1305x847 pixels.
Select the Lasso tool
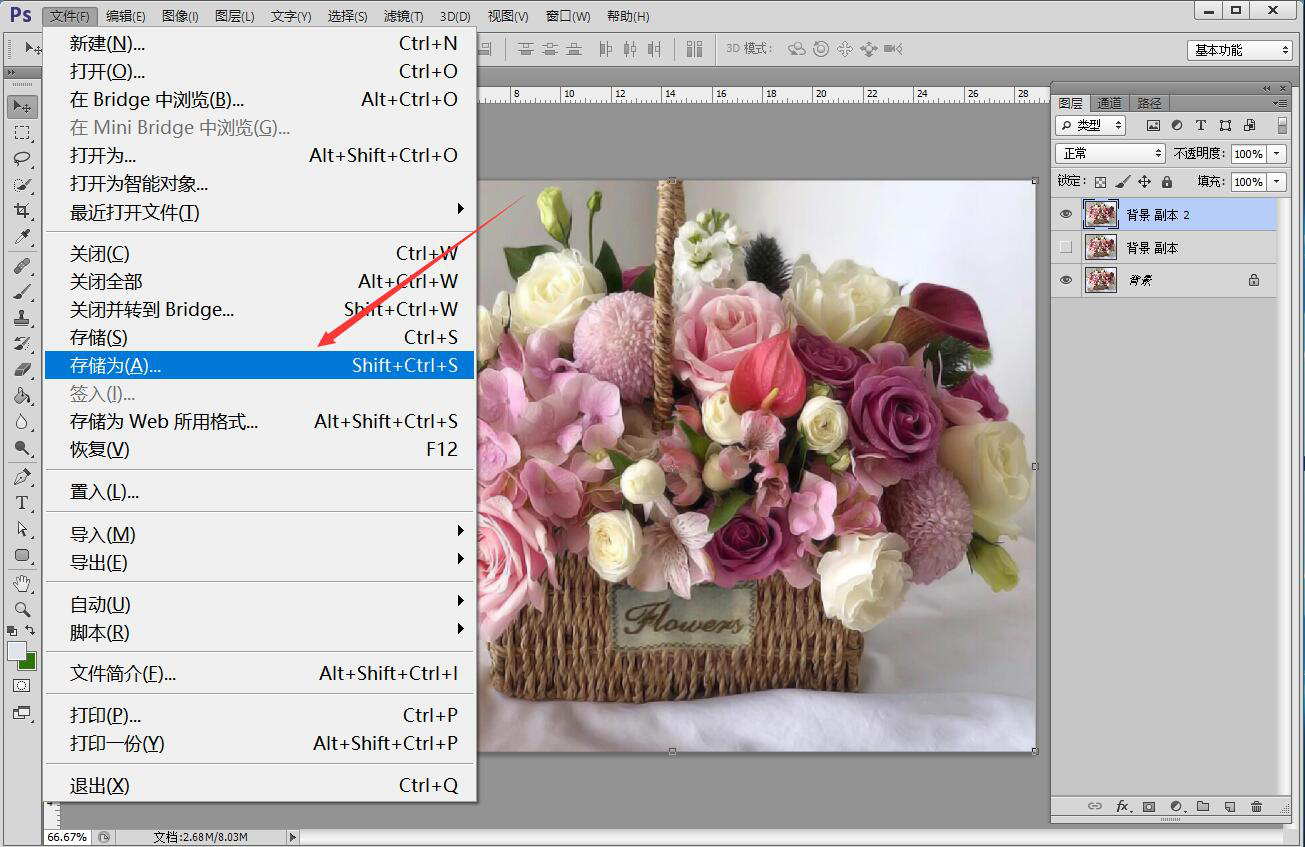tap(22, 159)
